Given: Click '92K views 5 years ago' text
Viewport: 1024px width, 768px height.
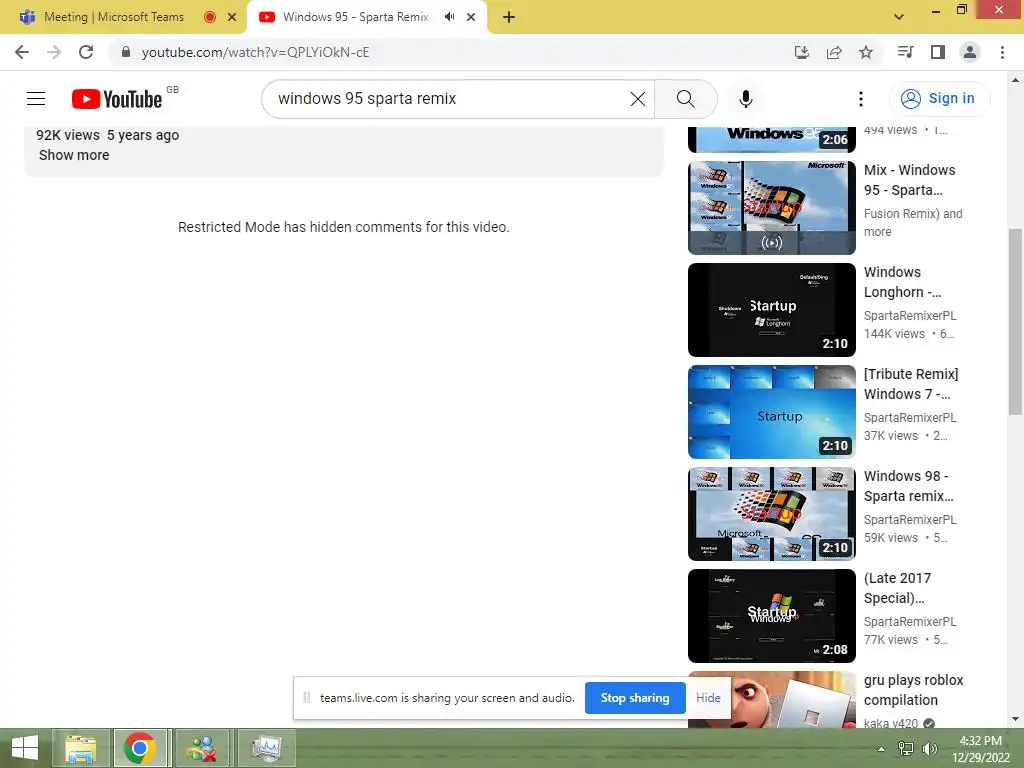Looking at the screenshot, I should point(107,135).
